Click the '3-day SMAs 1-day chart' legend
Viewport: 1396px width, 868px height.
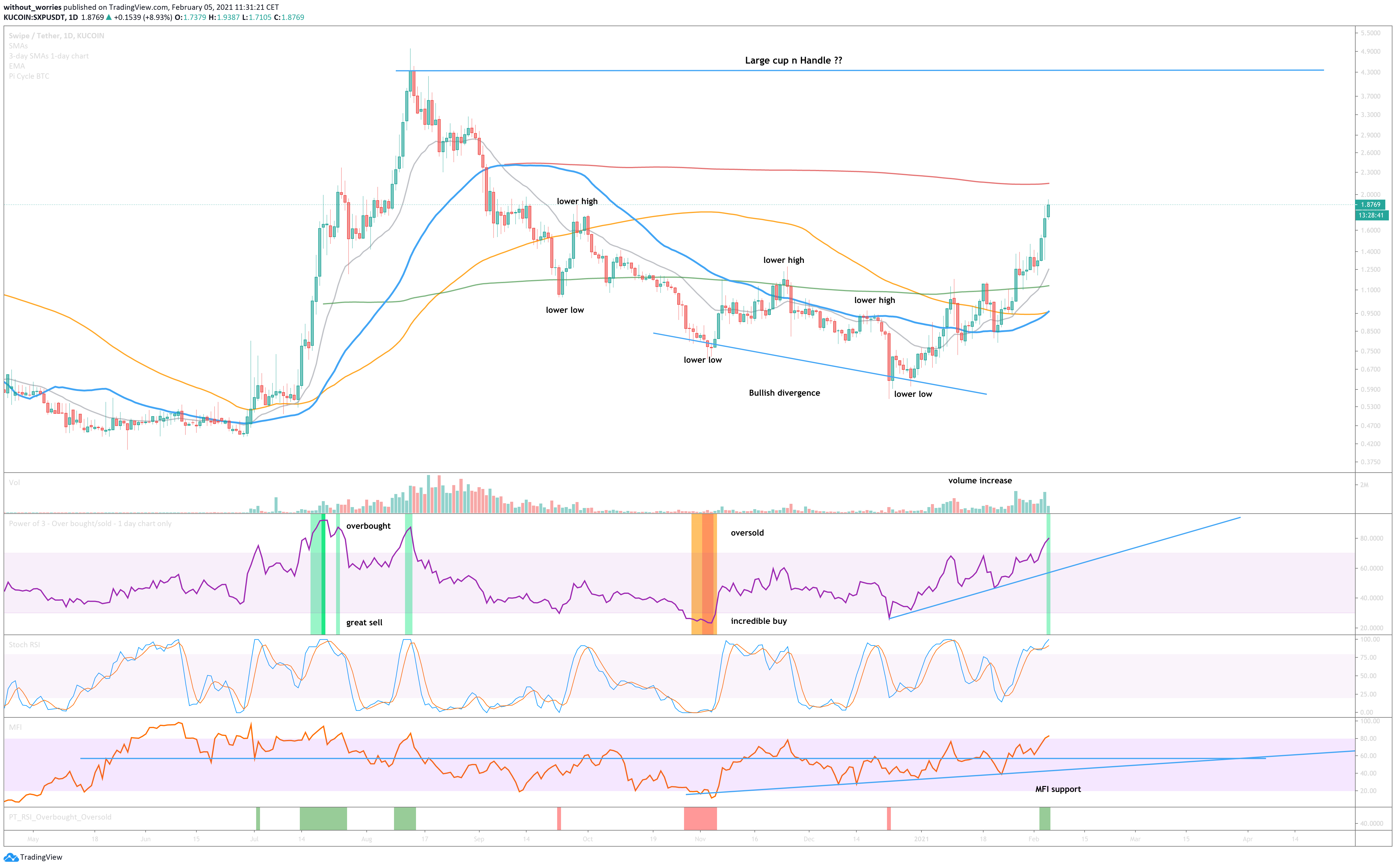click(49, 56)
